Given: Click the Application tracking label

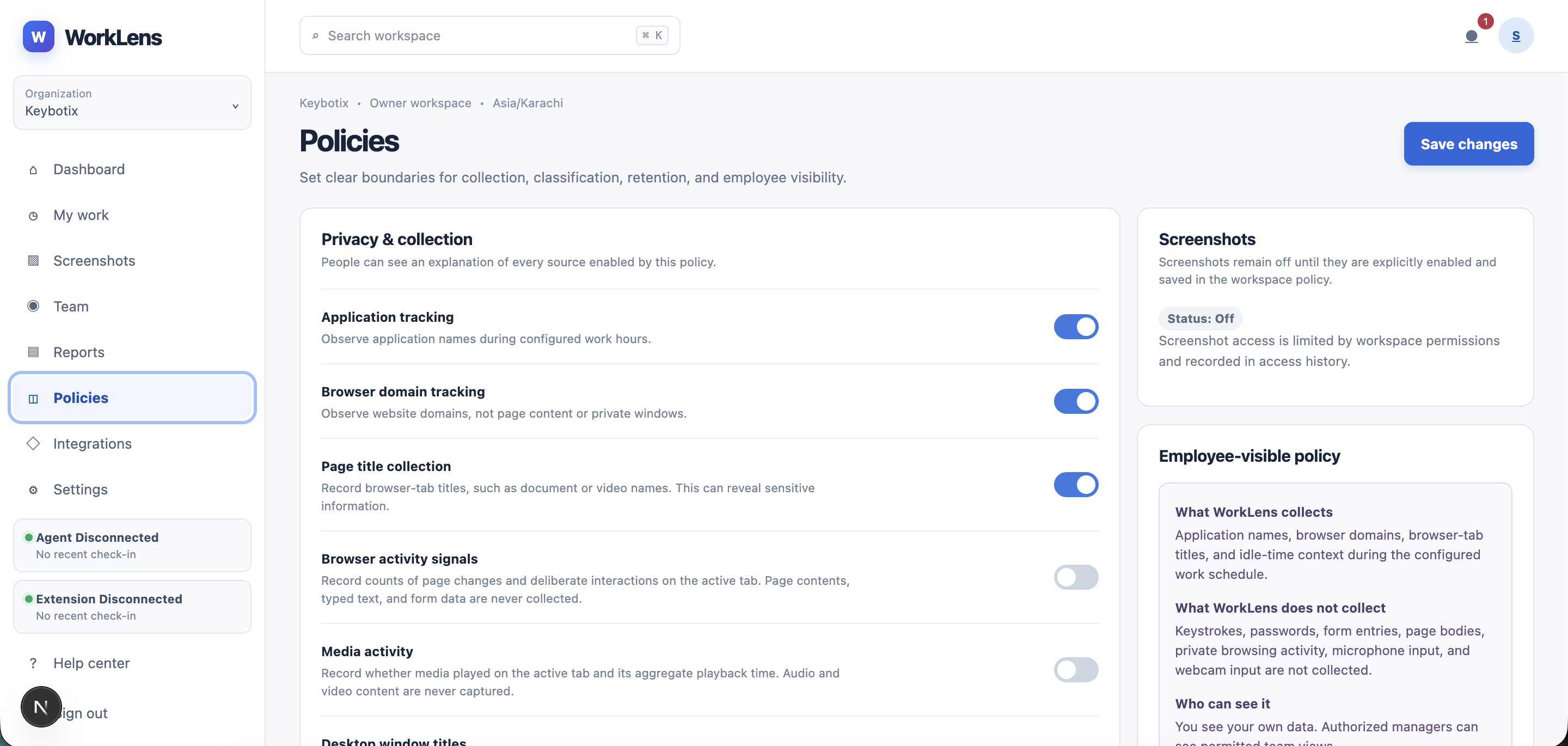Looking at the screenshot, I should coord(387,317).
